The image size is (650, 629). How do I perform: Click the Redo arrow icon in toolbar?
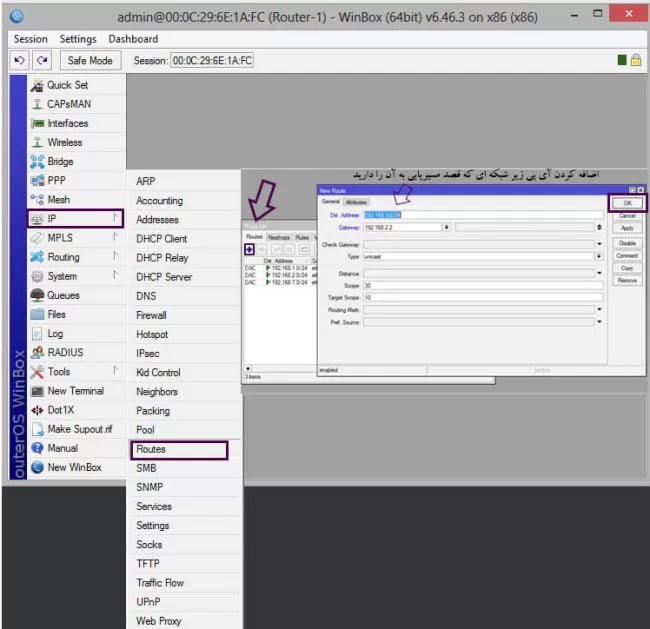click(41, 61)
